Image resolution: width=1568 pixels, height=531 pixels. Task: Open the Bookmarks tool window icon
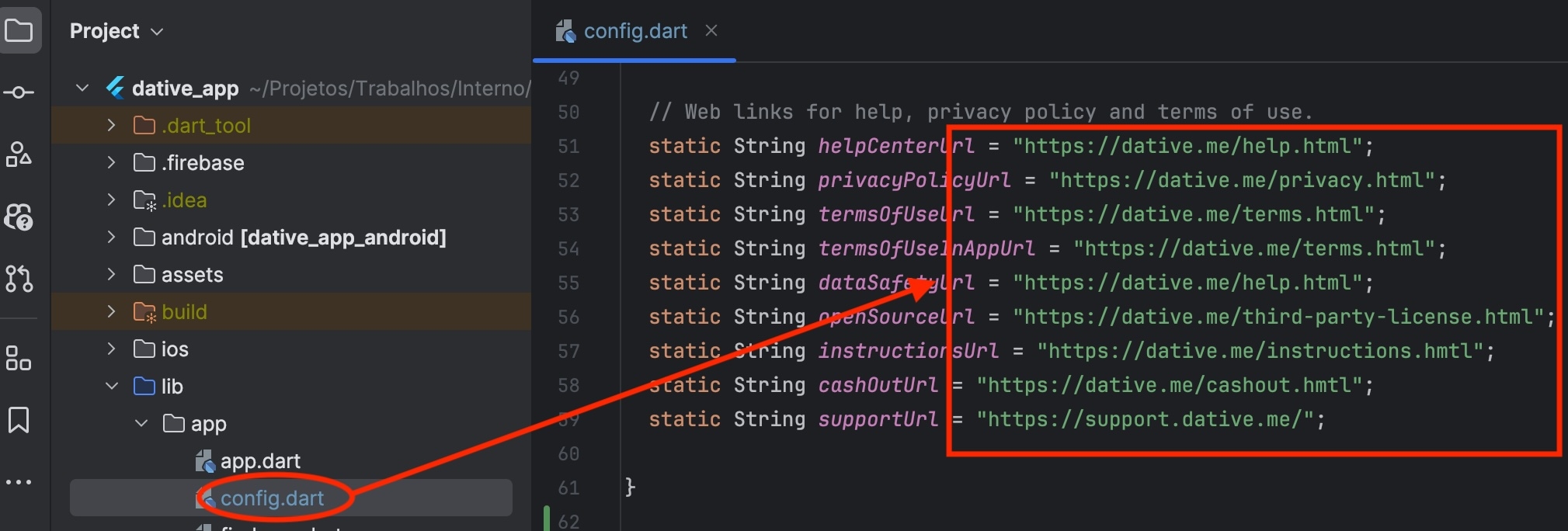(19, 420)
